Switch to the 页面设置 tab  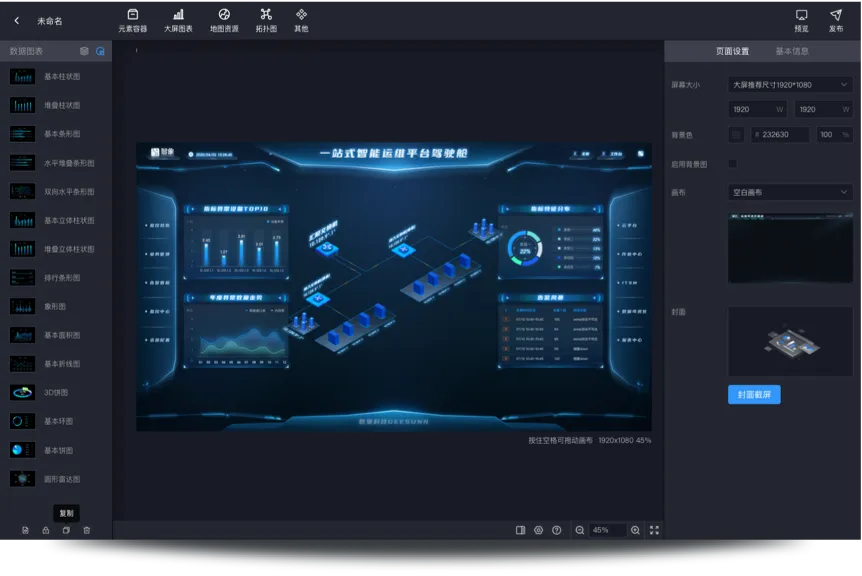tap(732, 51)
